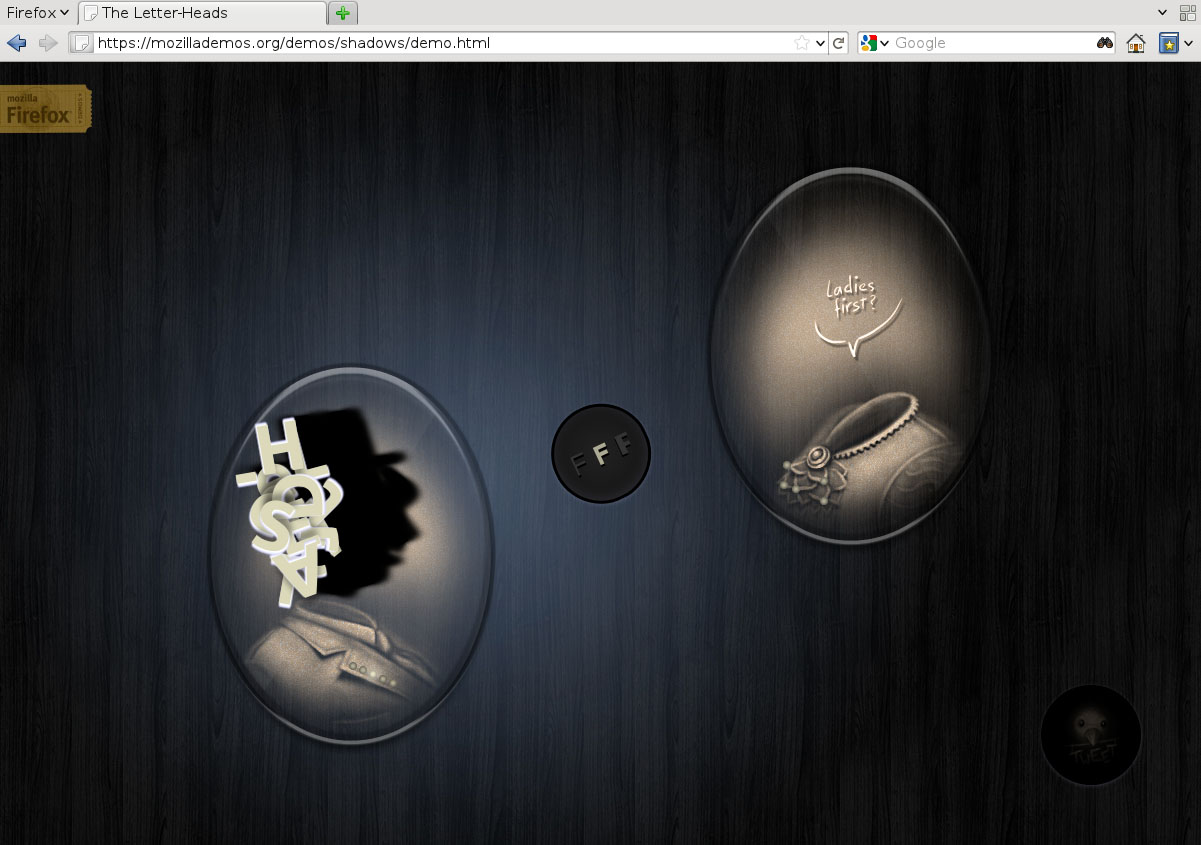Click the Mozilla Firefox ticket badge
This screenshot has width=1201, height=845.
[x=45, y=109]
